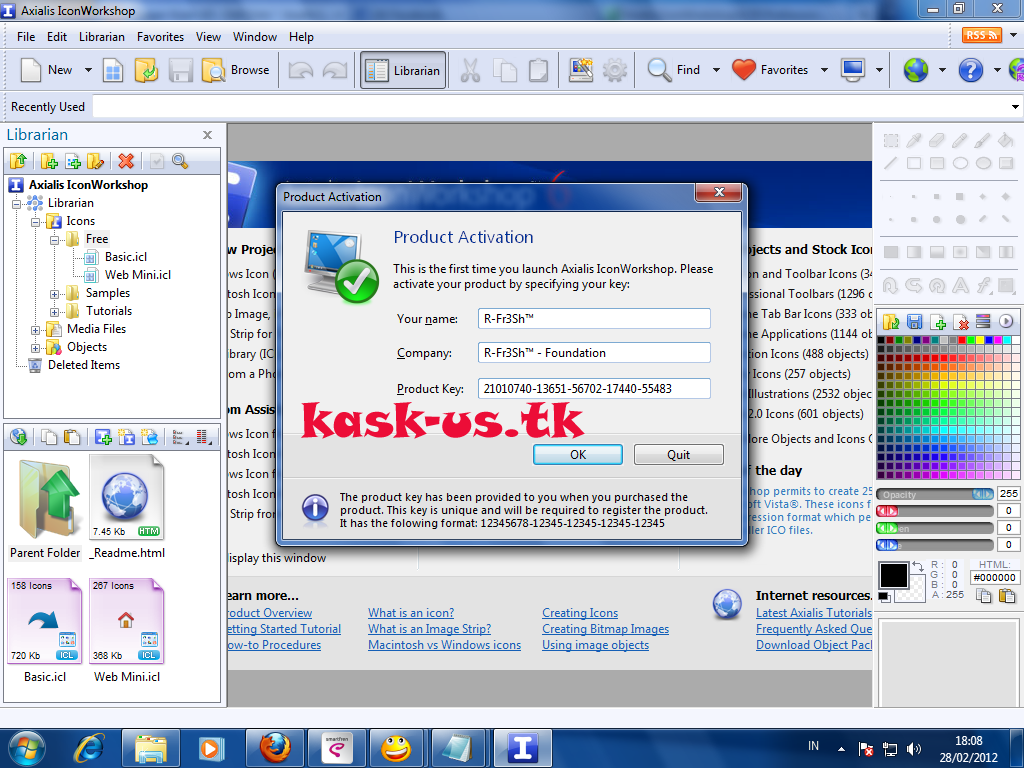Click the black foreground color box
The height and width of the screenshot is (768, 1024).
(x=893, y=575)
